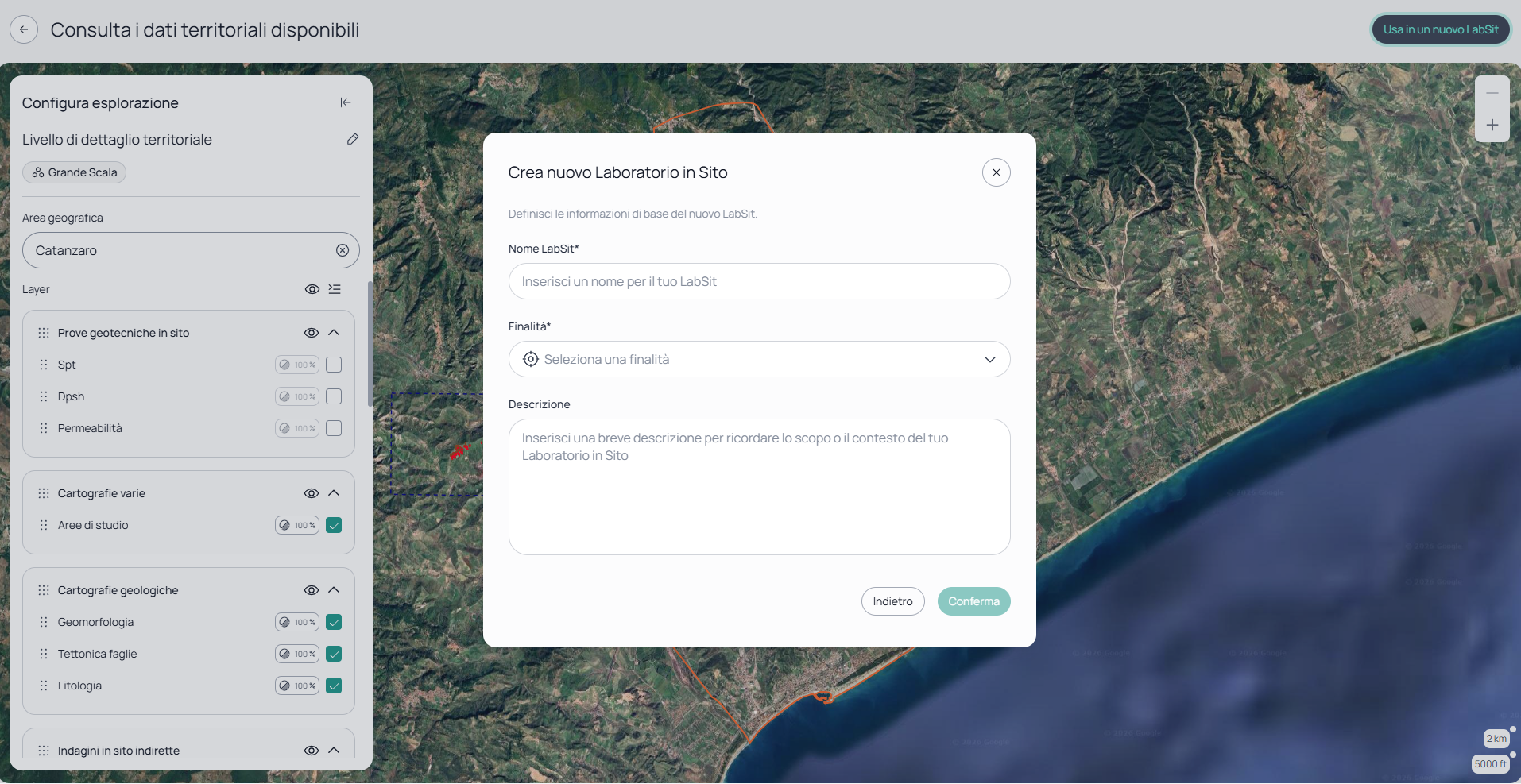Go back using the arrow button
Viewport: 1521px width, 784px height.
click(24, 29)
